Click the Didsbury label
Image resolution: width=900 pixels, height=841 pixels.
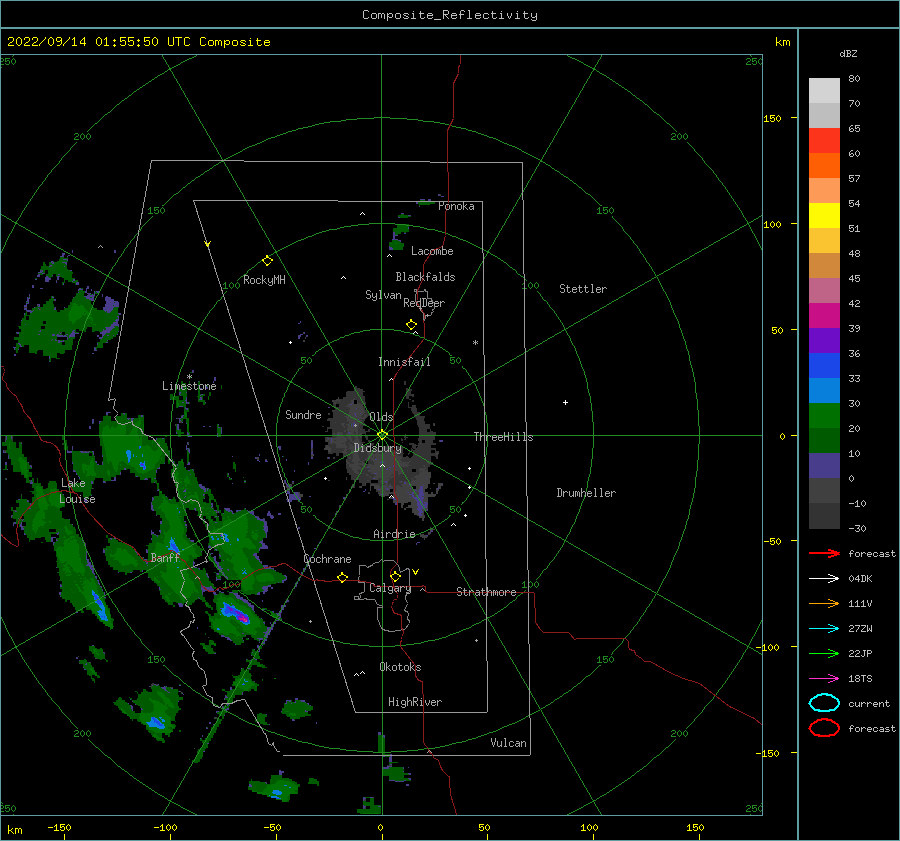pos(378,448)
